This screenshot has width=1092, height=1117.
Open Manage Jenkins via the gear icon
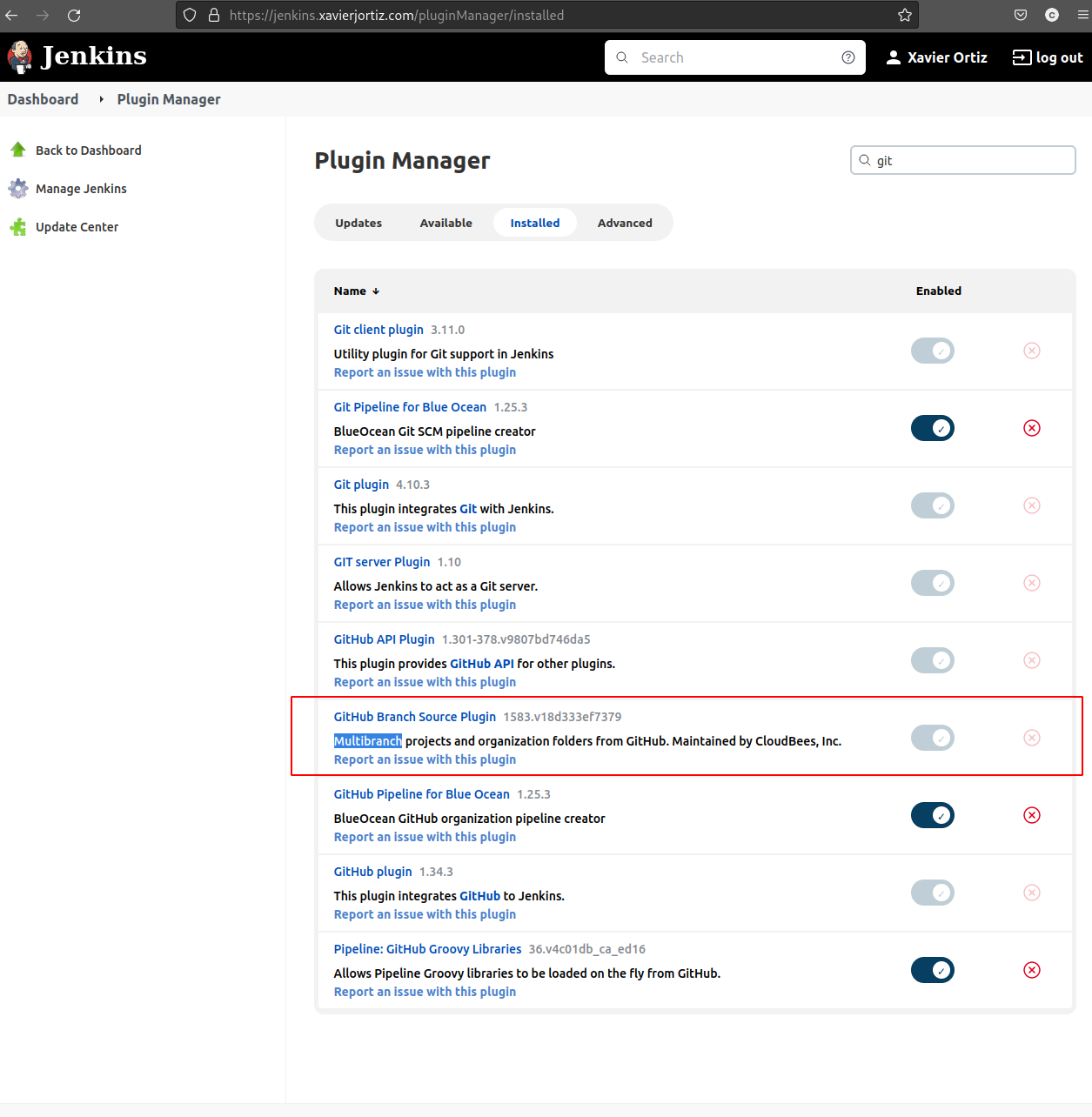(x=18, y=188)
